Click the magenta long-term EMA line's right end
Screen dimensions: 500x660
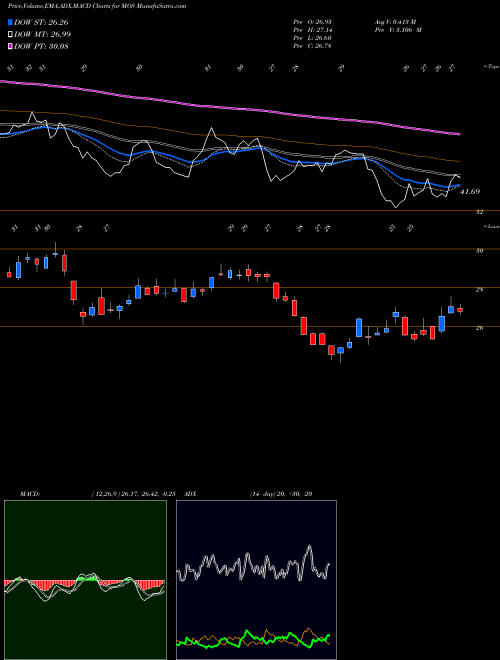(458, 134)
